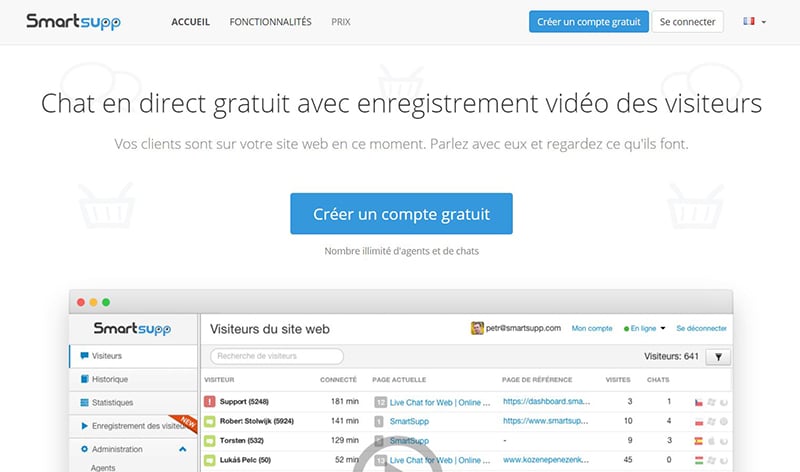Click the green chat icon for Robert Stolwijk
The image size is (800, 472).
click(x=209, y=421)
